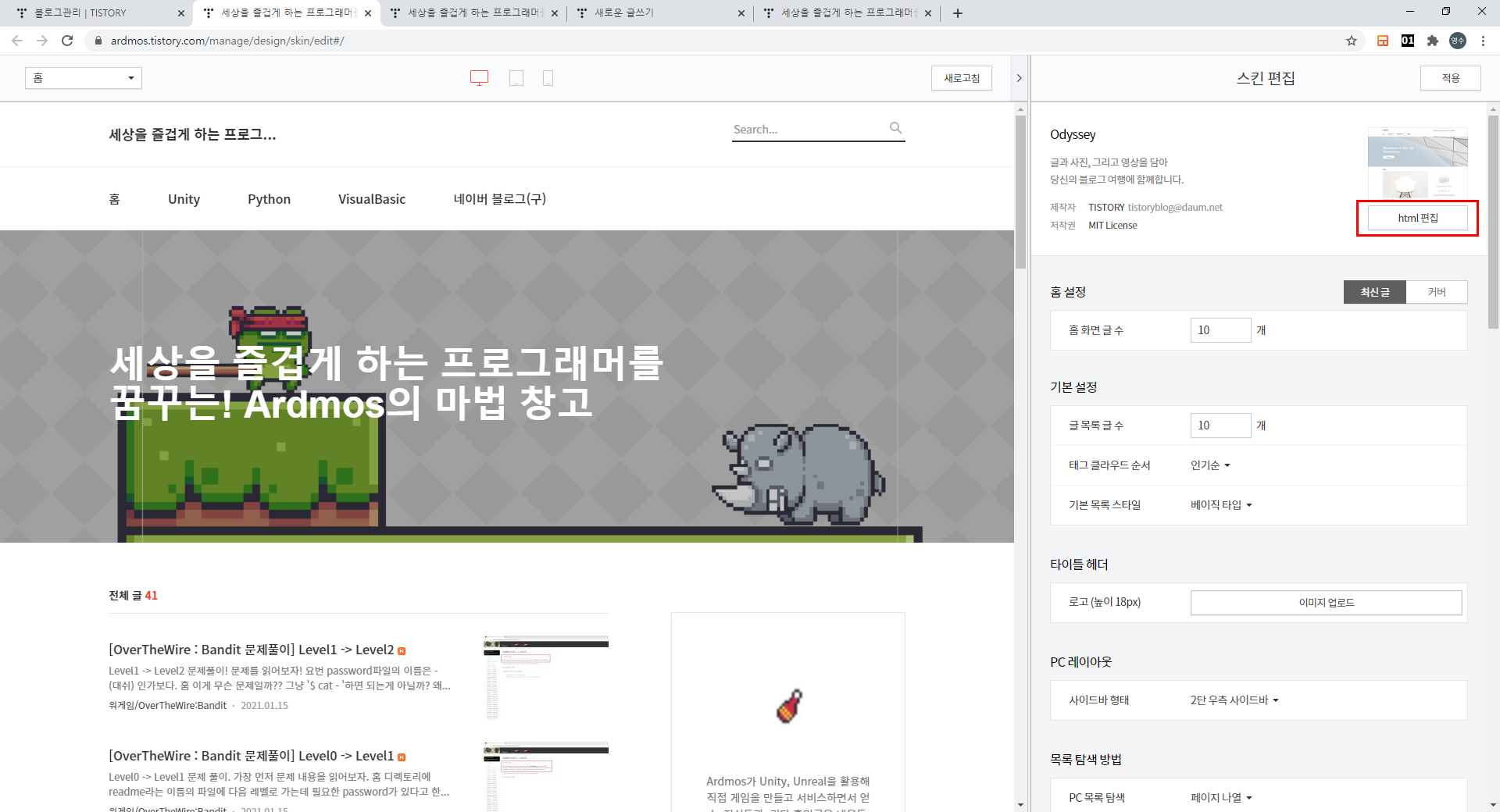This screenshot has width=1500, height=812.
Task: Select 최신글 home setting toggle
Action: [x=1375, y=292]
